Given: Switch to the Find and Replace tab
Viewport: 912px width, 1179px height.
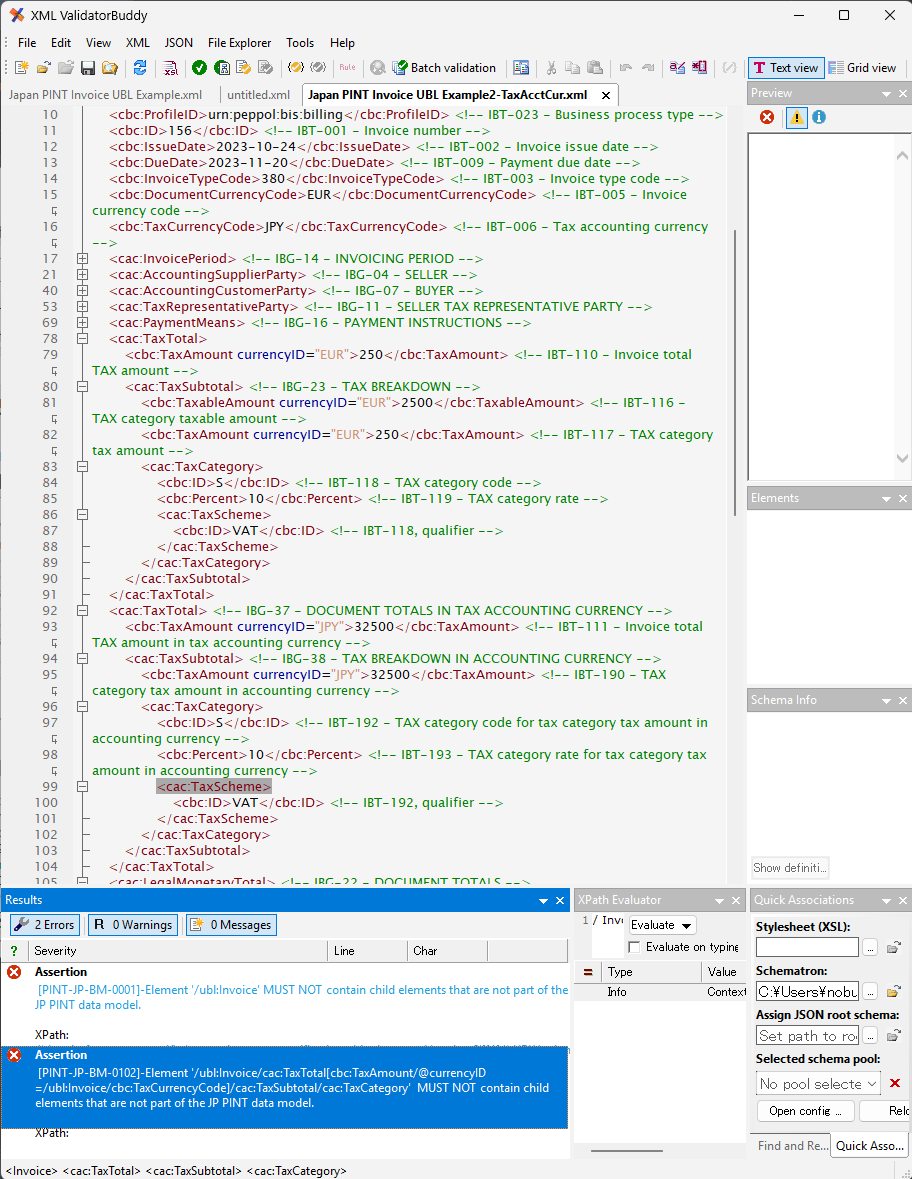Looking at the screenshot, I should click(x=792, y=1145).
